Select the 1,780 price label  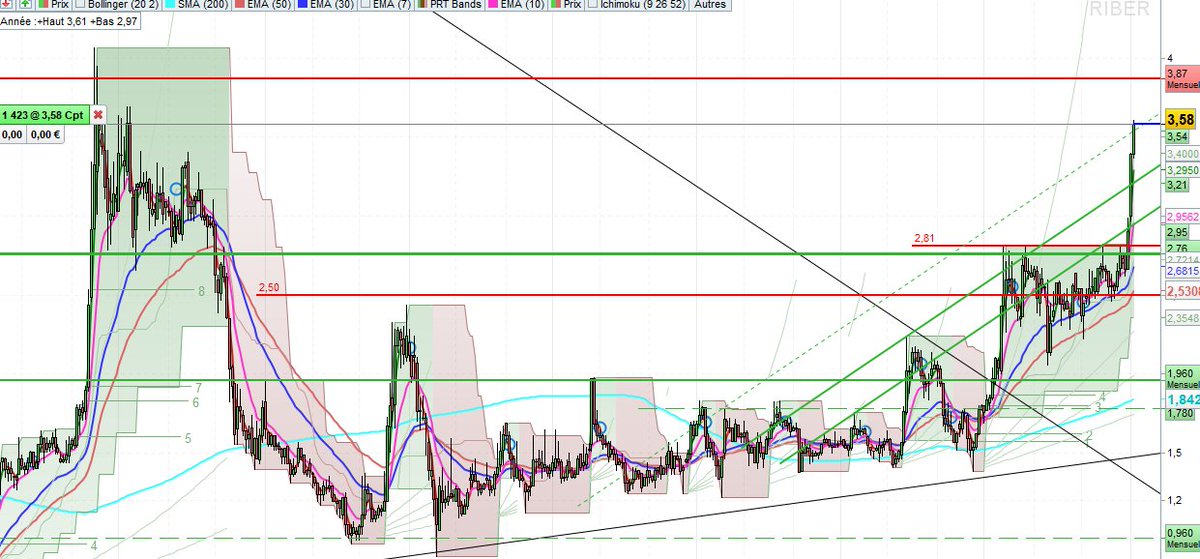(x=1179, y=413)
